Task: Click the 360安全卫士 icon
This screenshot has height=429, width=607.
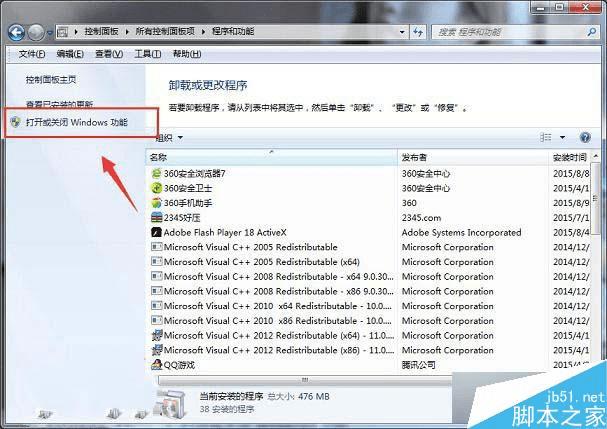Action: 156,188
